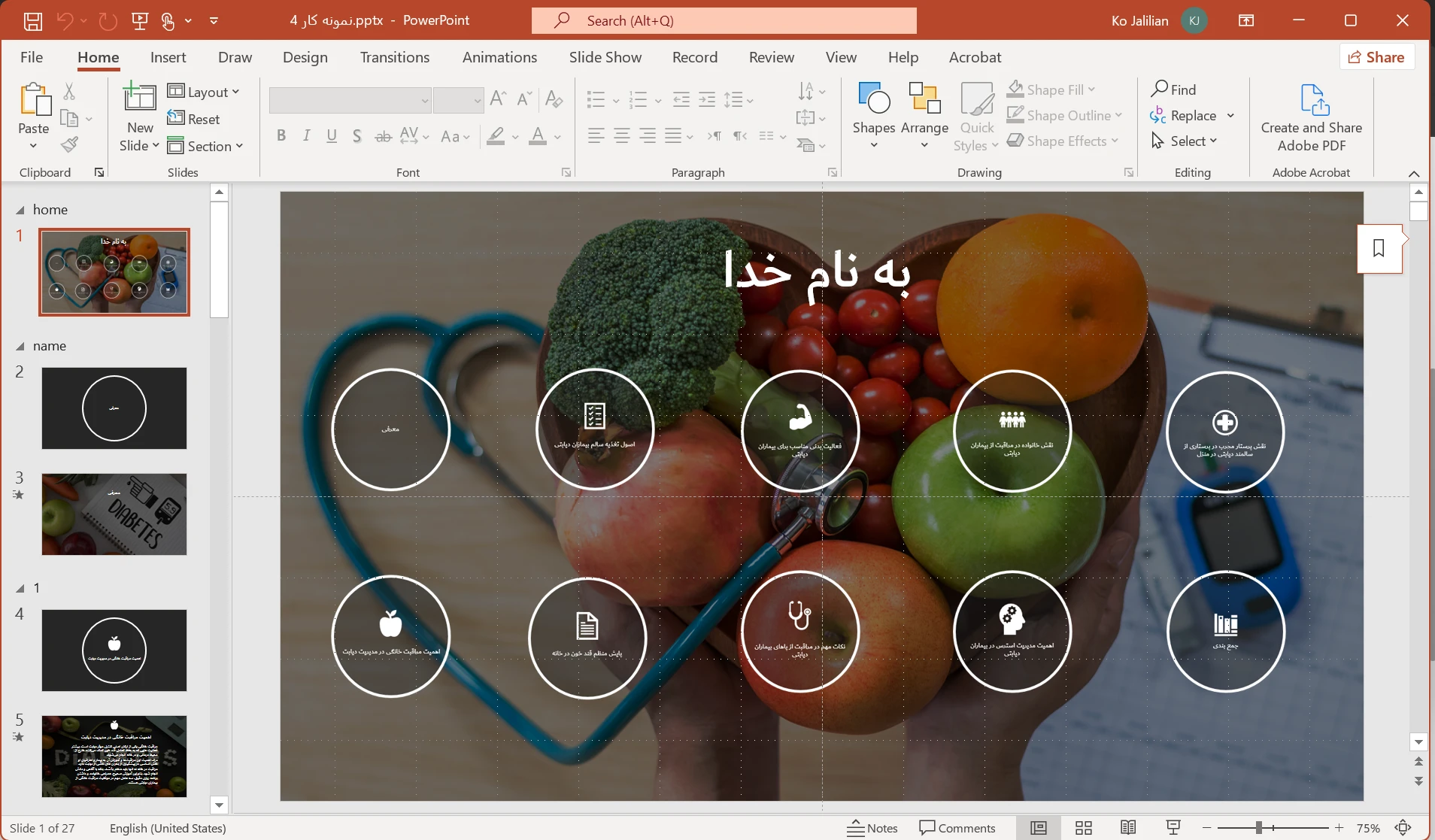This screenshot has width=1435, height=840.
Task: Click the Shapes gallery icon
Action: (x=874, y=99)
